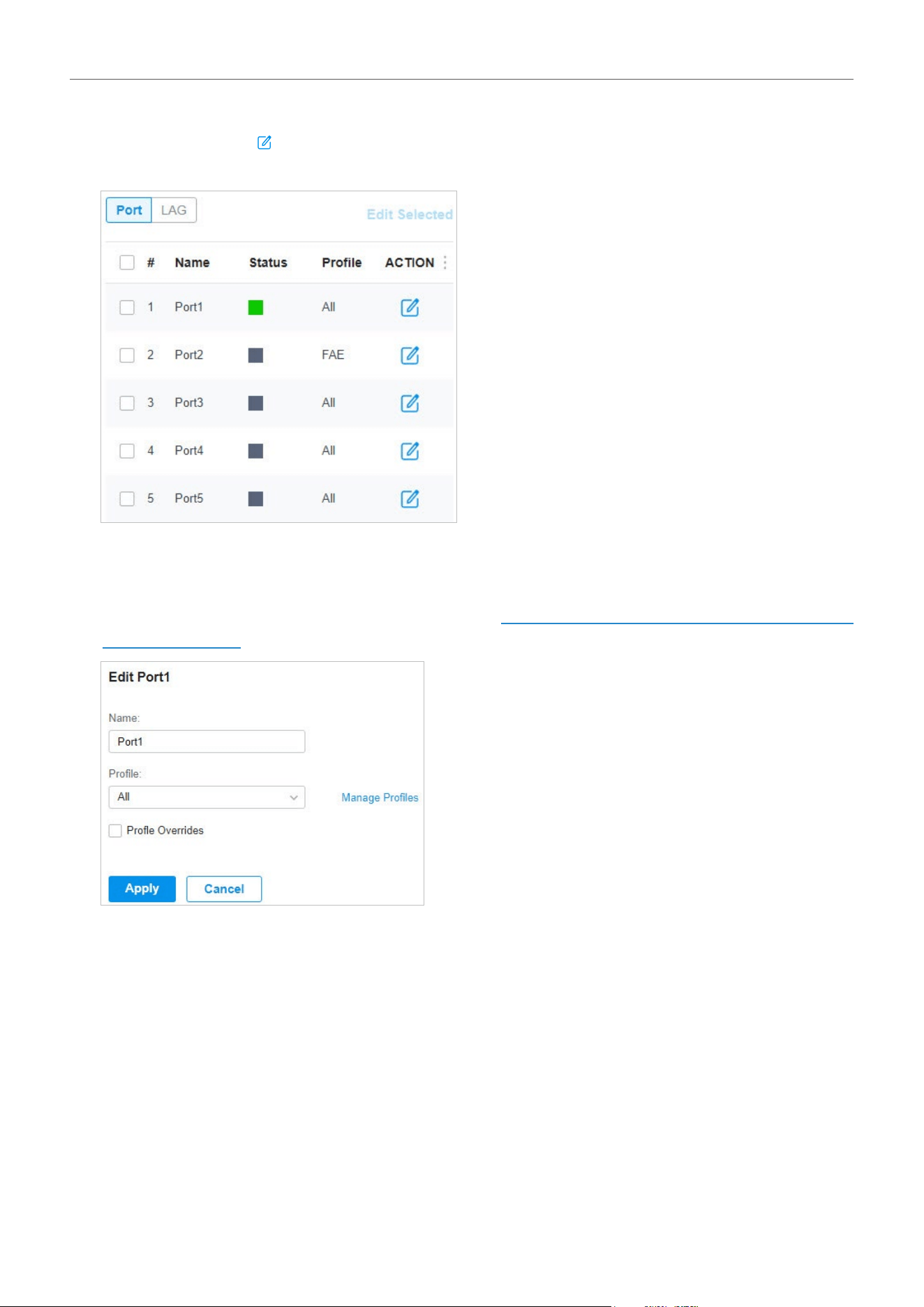Click the gray status square of Port2
The height and width of the screenshot is (1307, 924).
coord(256,355)
